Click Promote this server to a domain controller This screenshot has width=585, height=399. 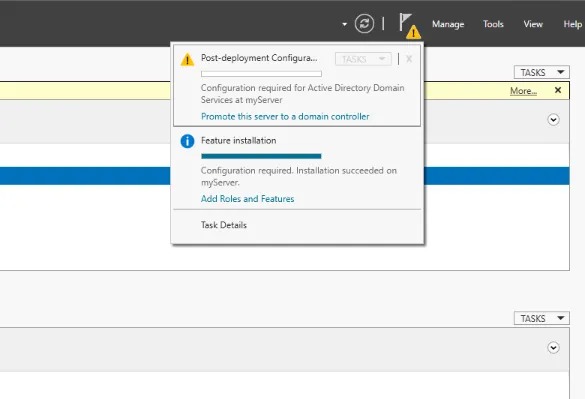click(285, 116)
